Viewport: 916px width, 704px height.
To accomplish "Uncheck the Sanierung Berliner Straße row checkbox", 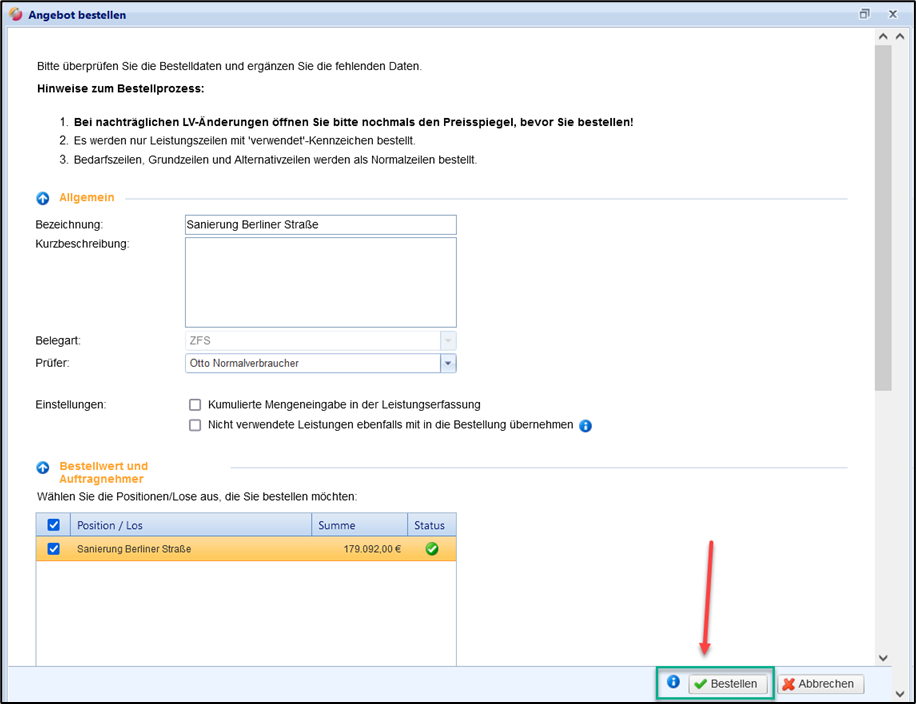I will 54,549.
